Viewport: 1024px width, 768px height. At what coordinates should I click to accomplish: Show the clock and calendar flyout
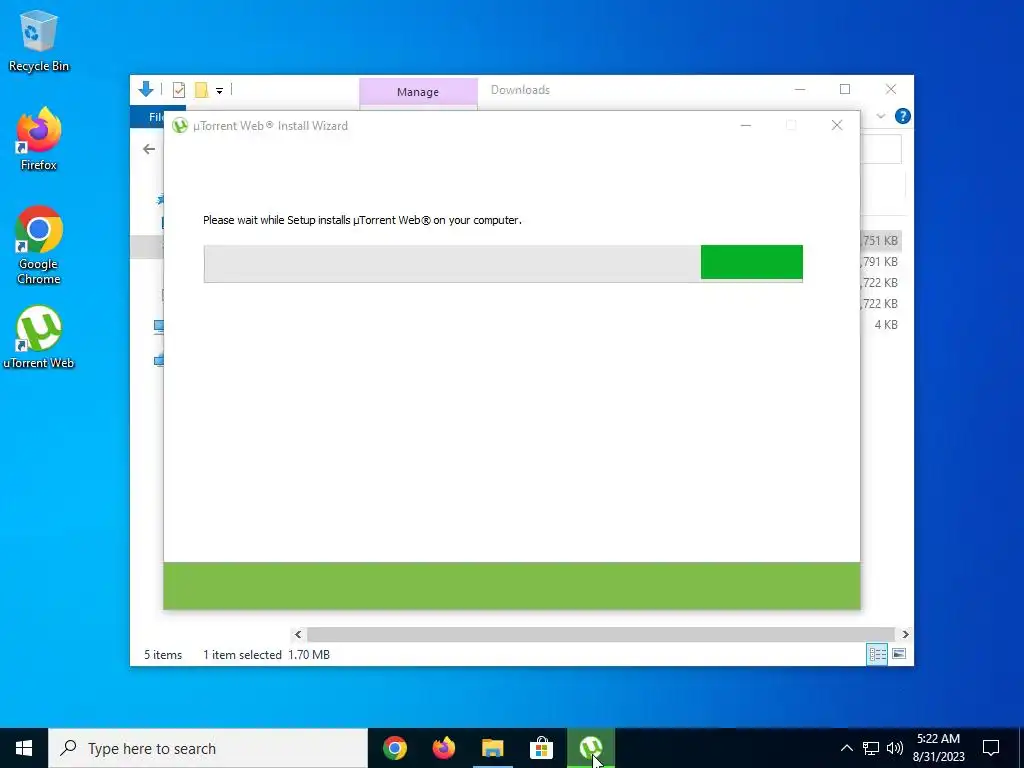[938, 748]
